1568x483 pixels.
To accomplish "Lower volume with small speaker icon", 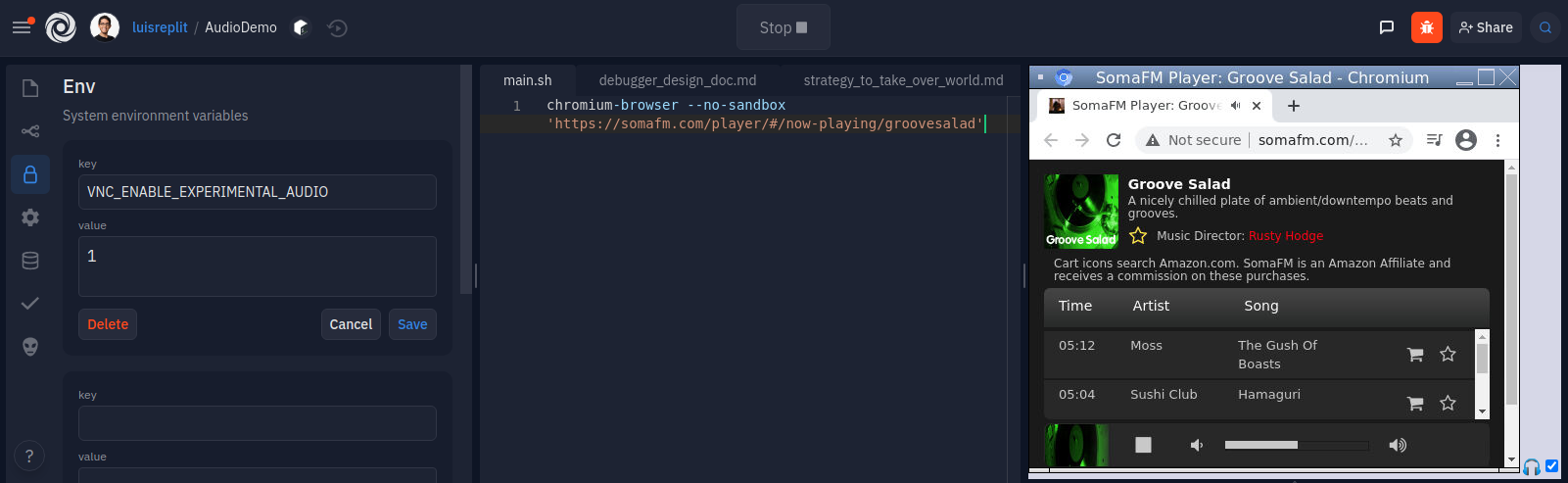I will [x=1196, y=445].
